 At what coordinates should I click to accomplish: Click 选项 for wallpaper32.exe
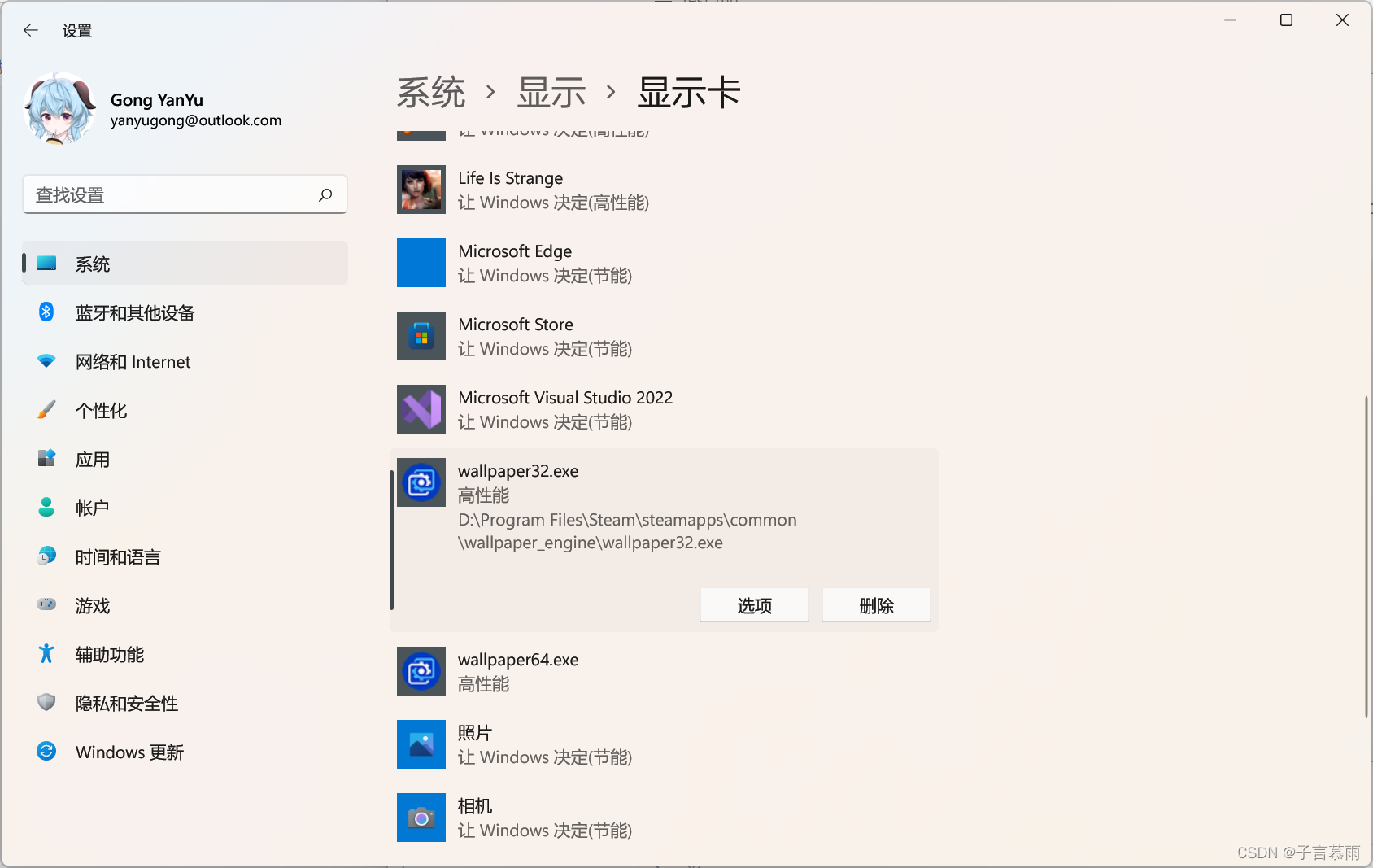click(754, 605)
